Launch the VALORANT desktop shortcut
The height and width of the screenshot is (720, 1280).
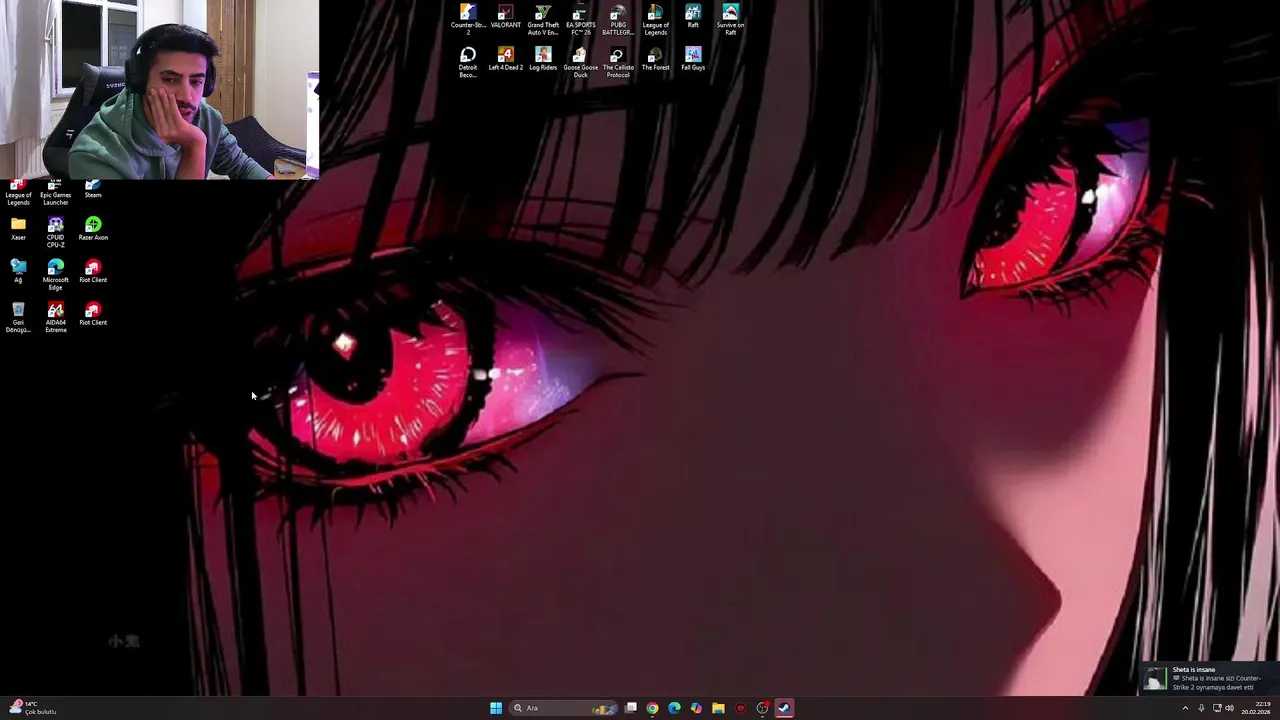(505, 17)
